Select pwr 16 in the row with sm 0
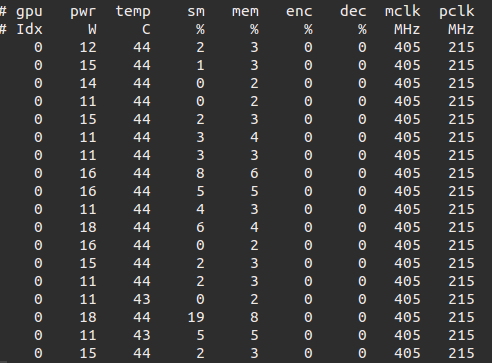The height and width of the screenshot is (363, 492). (88, 245)
